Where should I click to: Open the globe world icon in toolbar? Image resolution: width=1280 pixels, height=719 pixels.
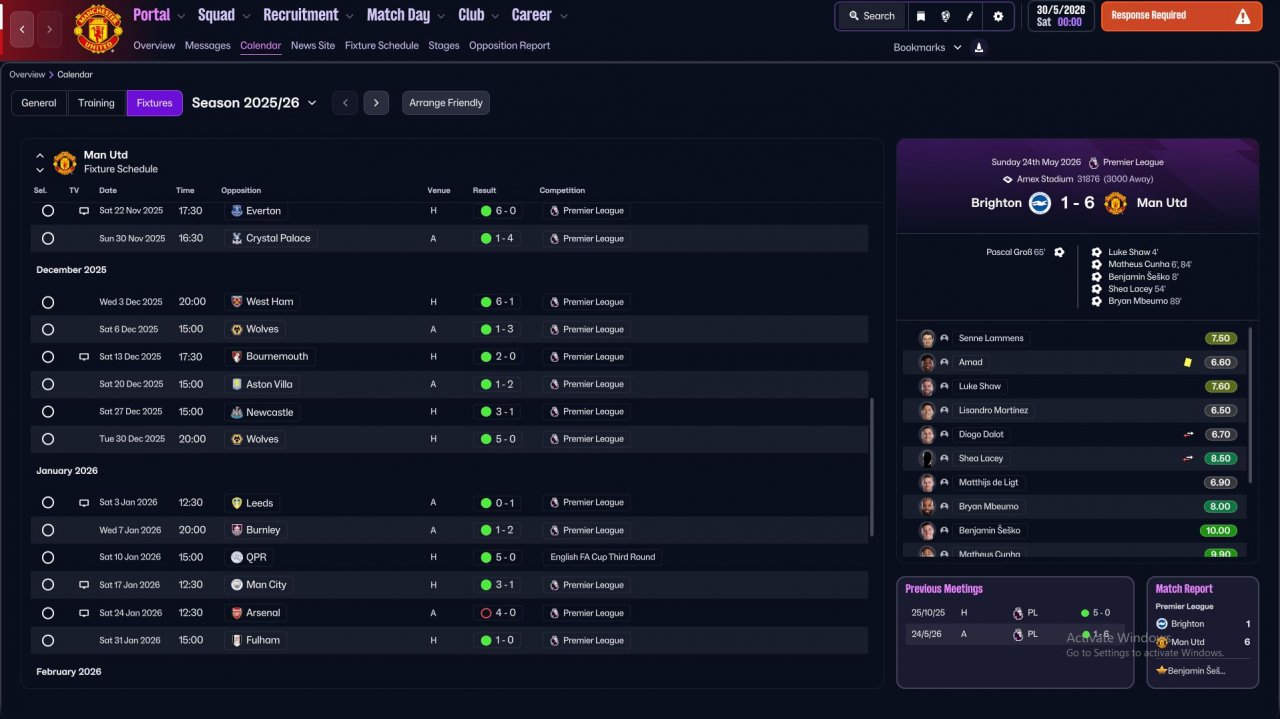click(945, 16)
